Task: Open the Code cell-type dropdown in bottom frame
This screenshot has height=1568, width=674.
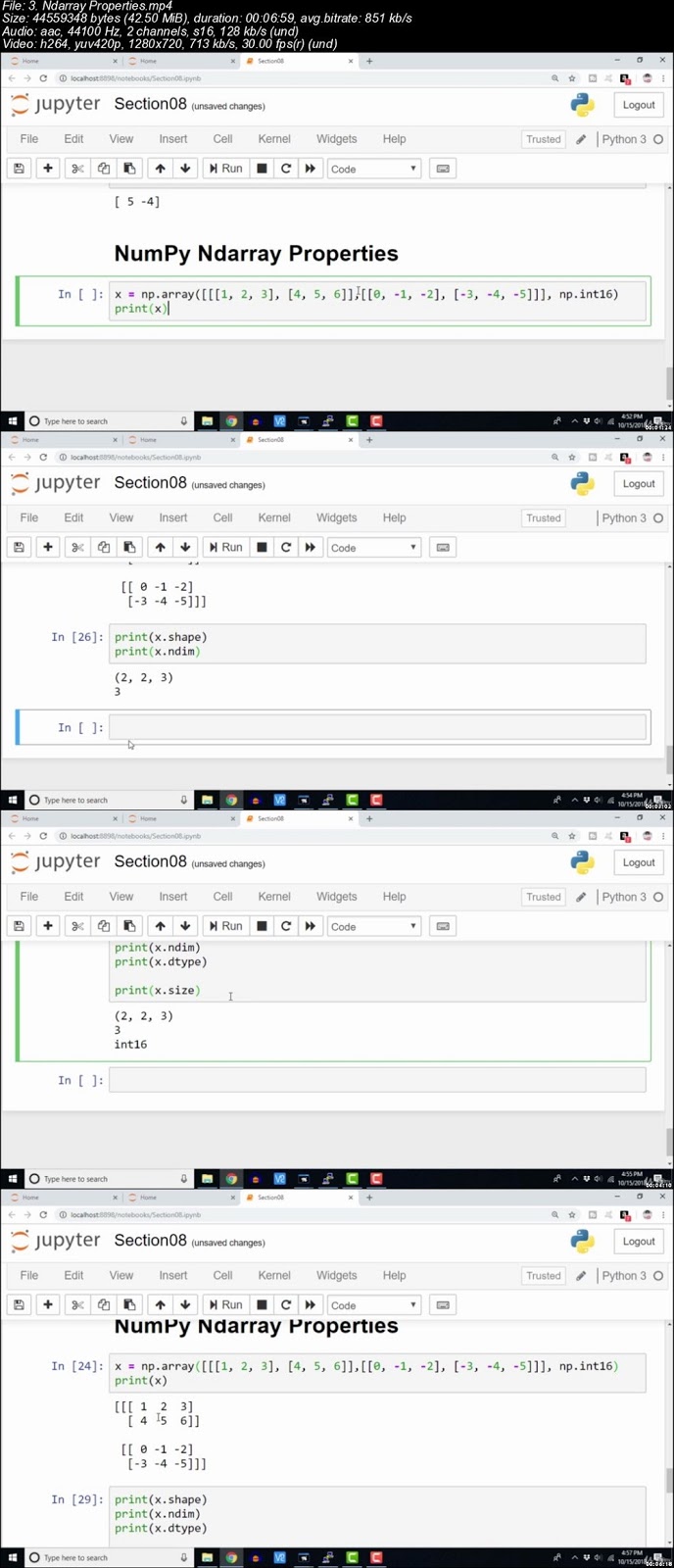Action: click(x=373, y=1304)
